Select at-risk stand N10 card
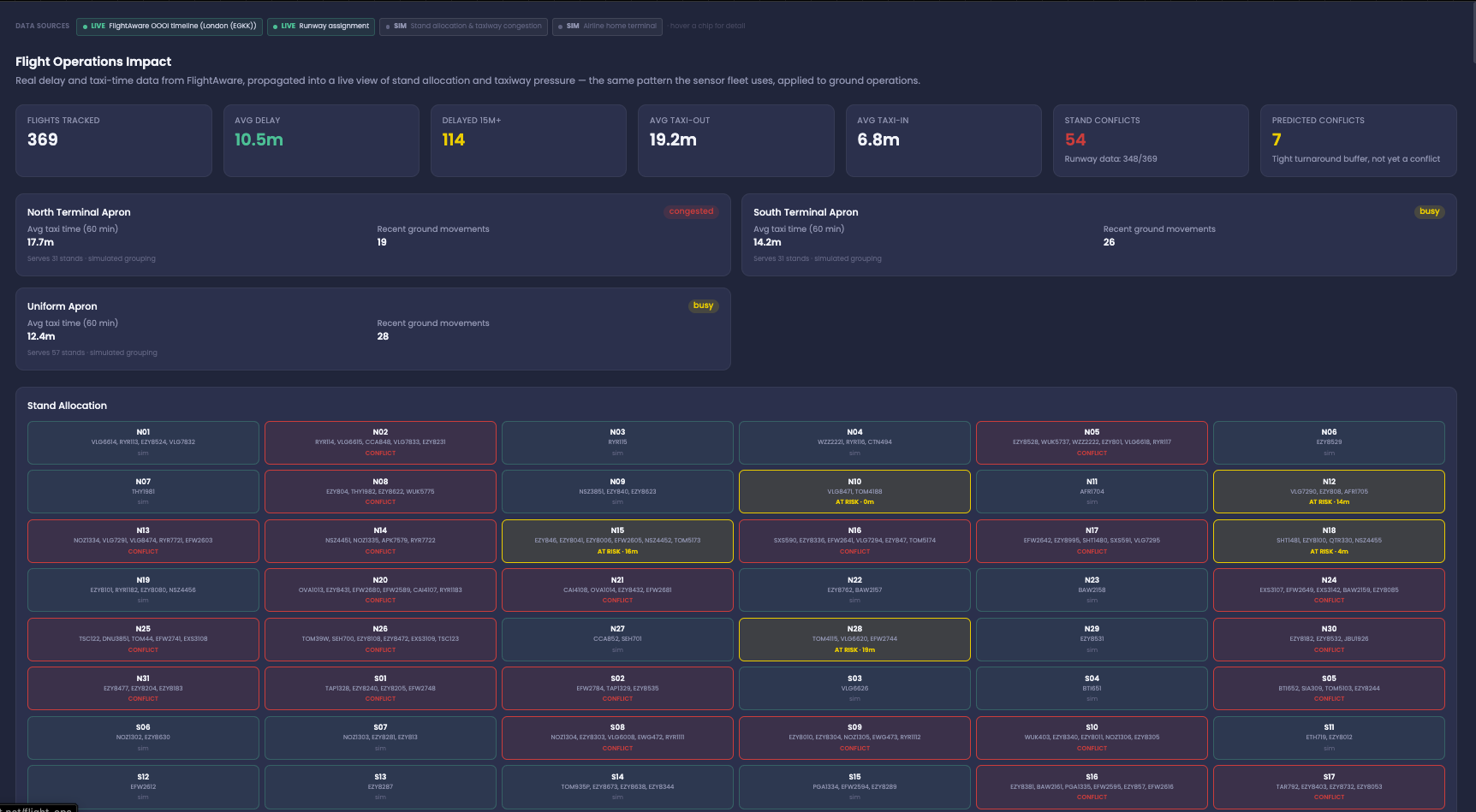 [x=854, y=492]
